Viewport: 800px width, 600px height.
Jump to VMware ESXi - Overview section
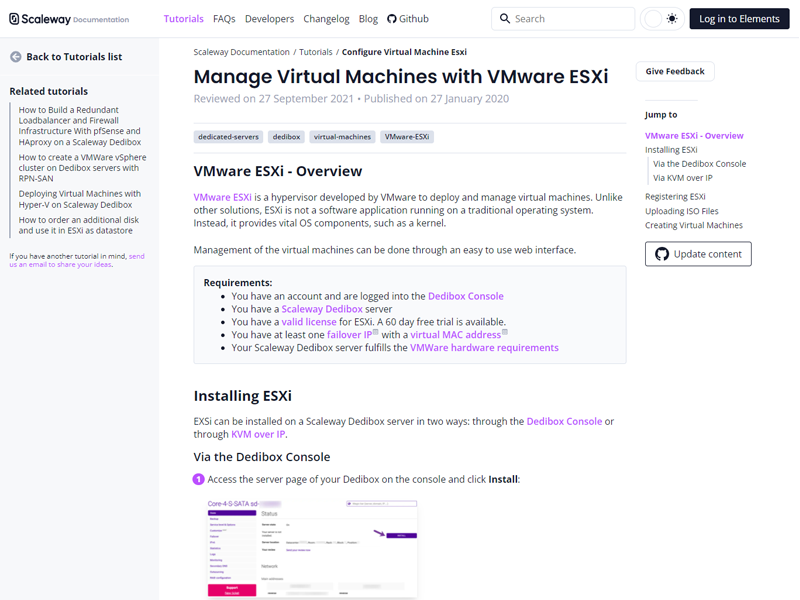[x=694, y=136]
